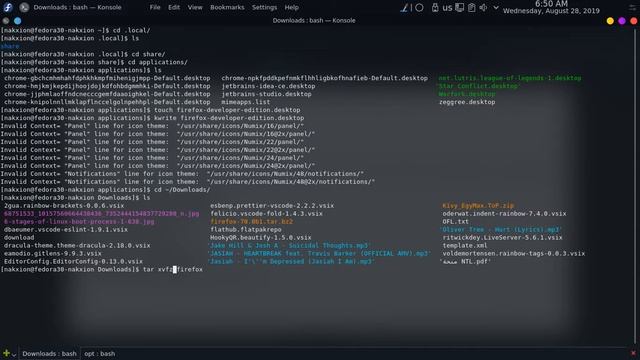
Task: Click the gray circle button in title bar
Action: [x=6, y=21]
